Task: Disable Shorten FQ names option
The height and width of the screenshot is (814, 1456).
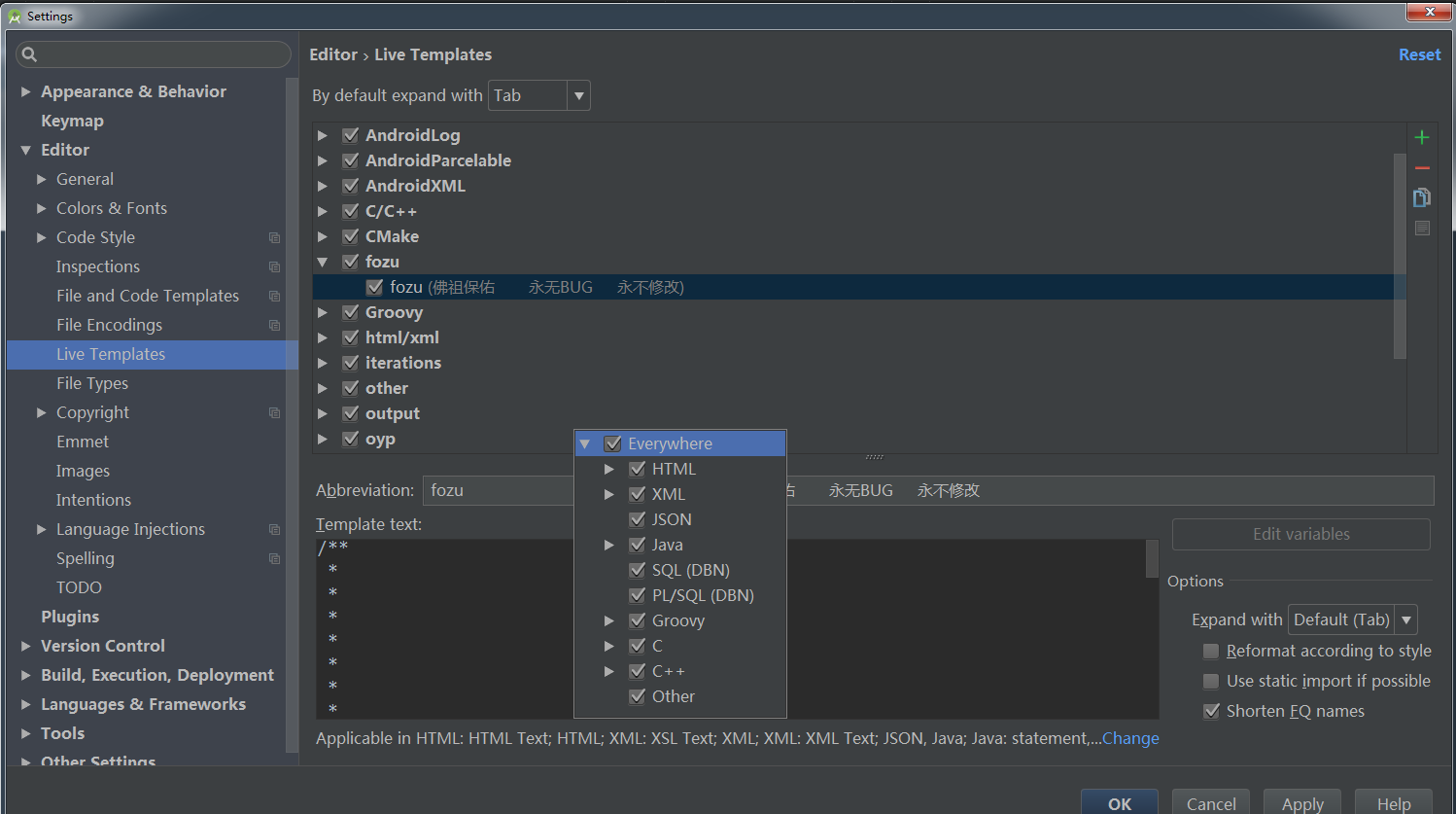Action: tap(1211, 711)
